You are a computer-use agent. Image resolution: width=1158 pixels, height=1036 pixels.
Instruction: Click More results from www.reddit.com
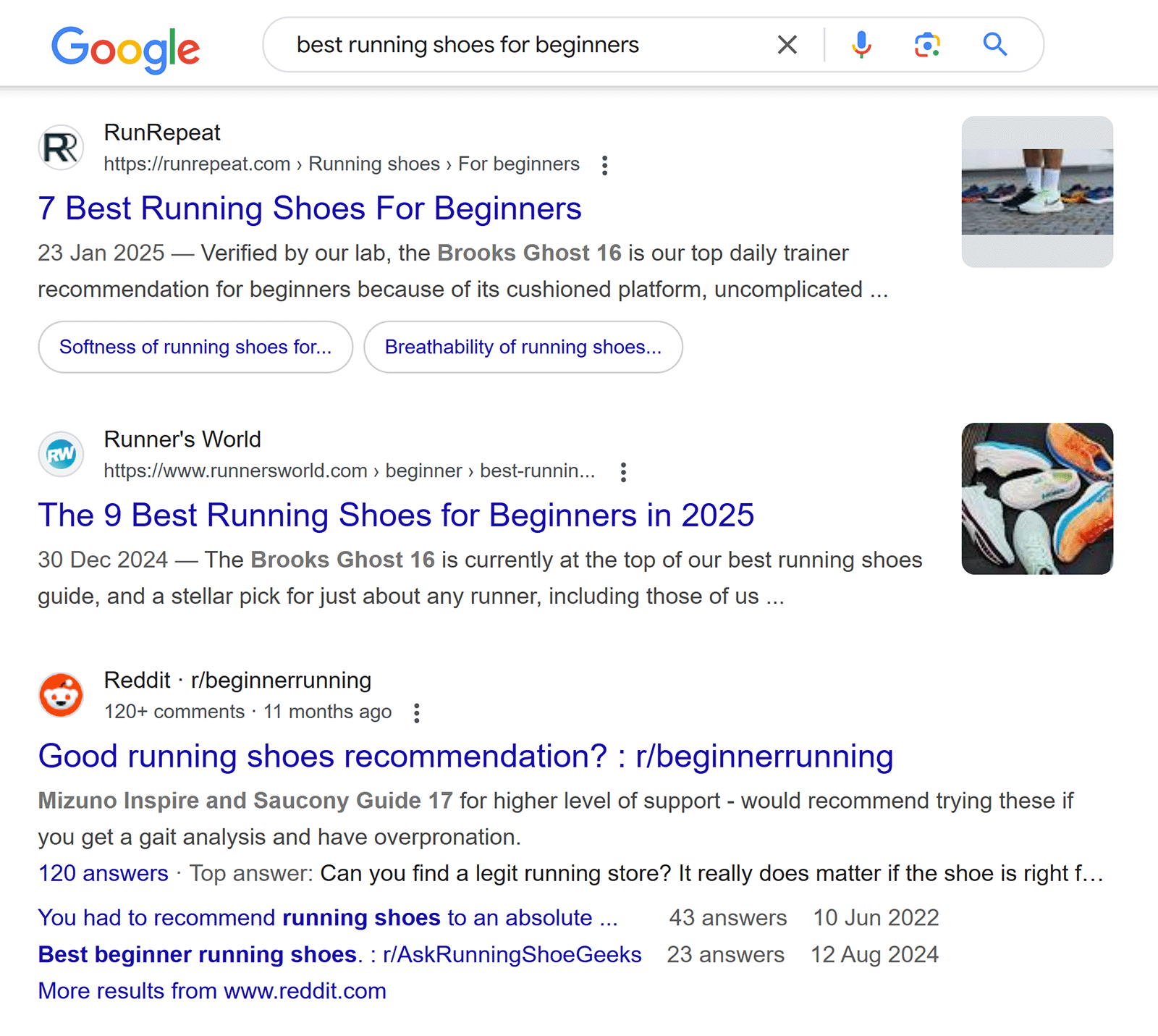pos(212,990)
